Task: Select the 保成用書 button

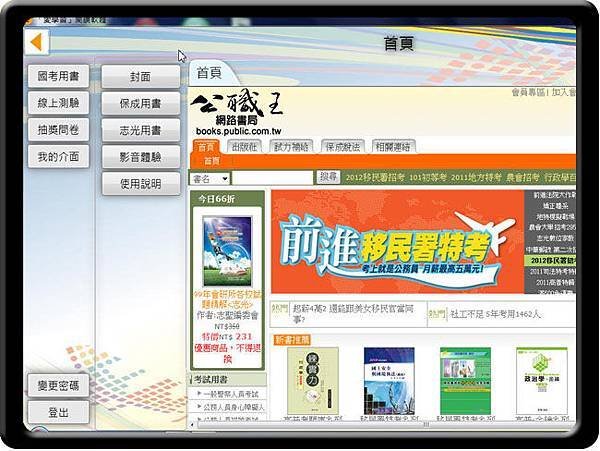Action: [x=140, y=103]
